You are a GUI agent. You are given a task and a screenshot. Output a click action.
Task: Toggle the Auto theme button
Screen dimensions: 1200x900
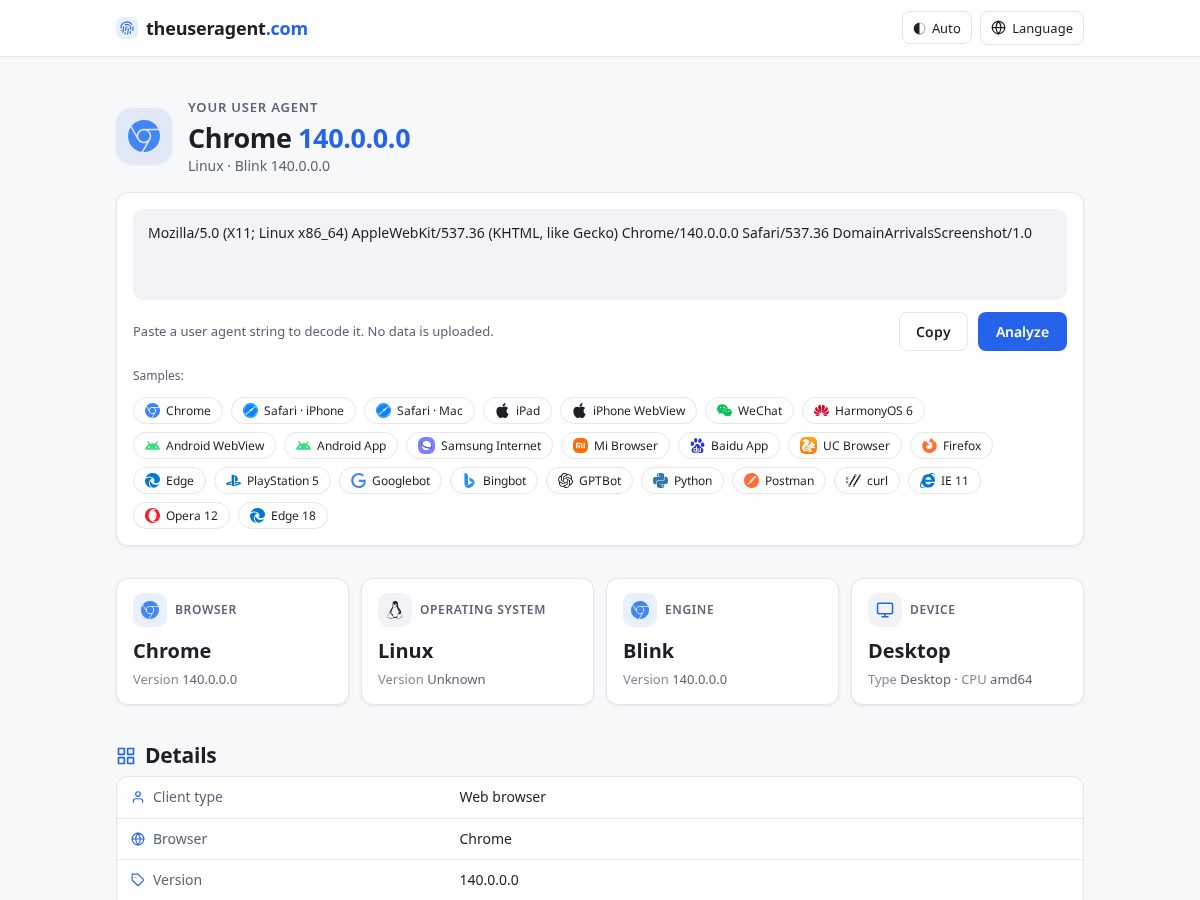coord(937,28)
